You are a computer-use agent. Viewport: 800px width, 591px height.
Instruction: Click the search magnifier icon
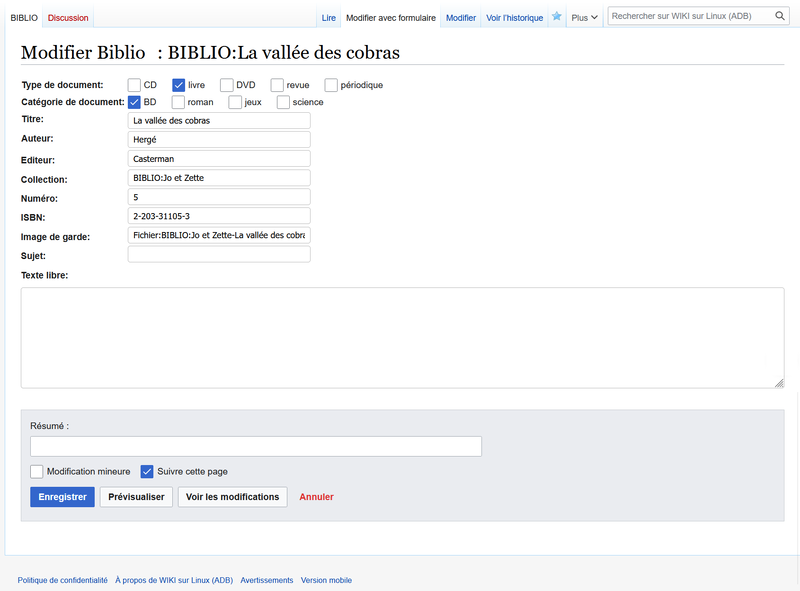(780, 16)
